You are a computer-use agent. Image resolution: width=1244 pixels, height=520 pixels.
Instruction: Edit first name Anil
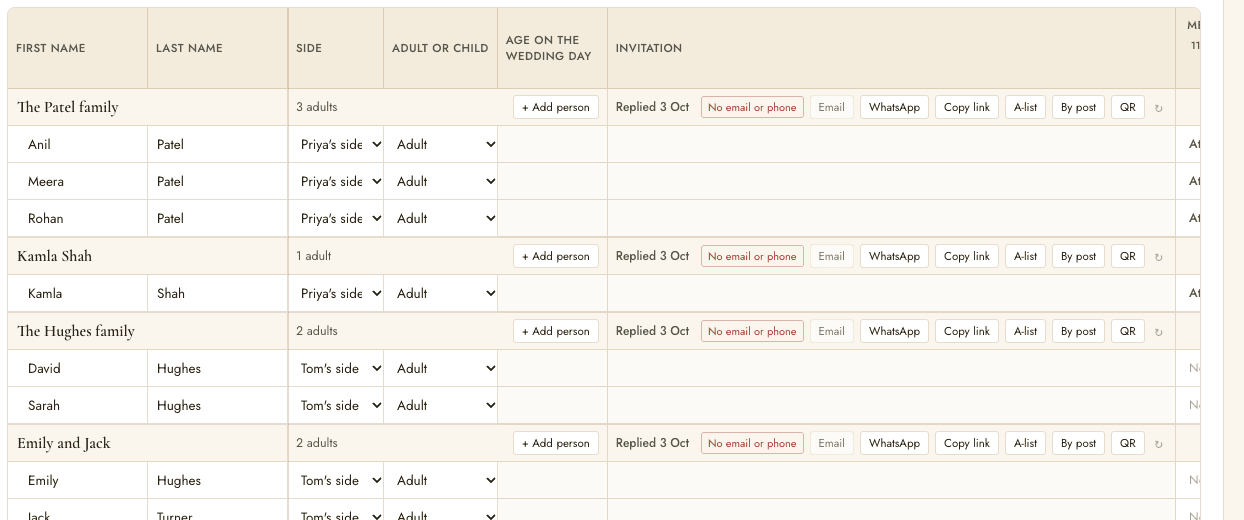78,144
